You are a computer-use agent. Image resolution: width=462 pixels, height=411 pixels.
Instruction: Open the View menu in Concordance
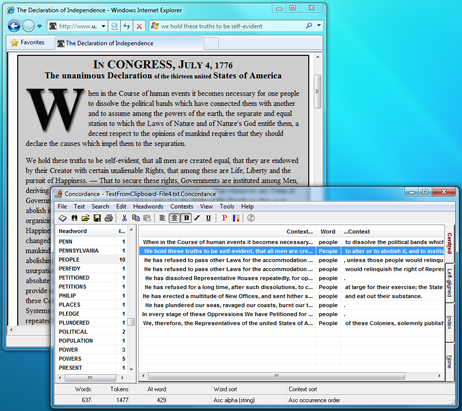(x=206, y=206)
